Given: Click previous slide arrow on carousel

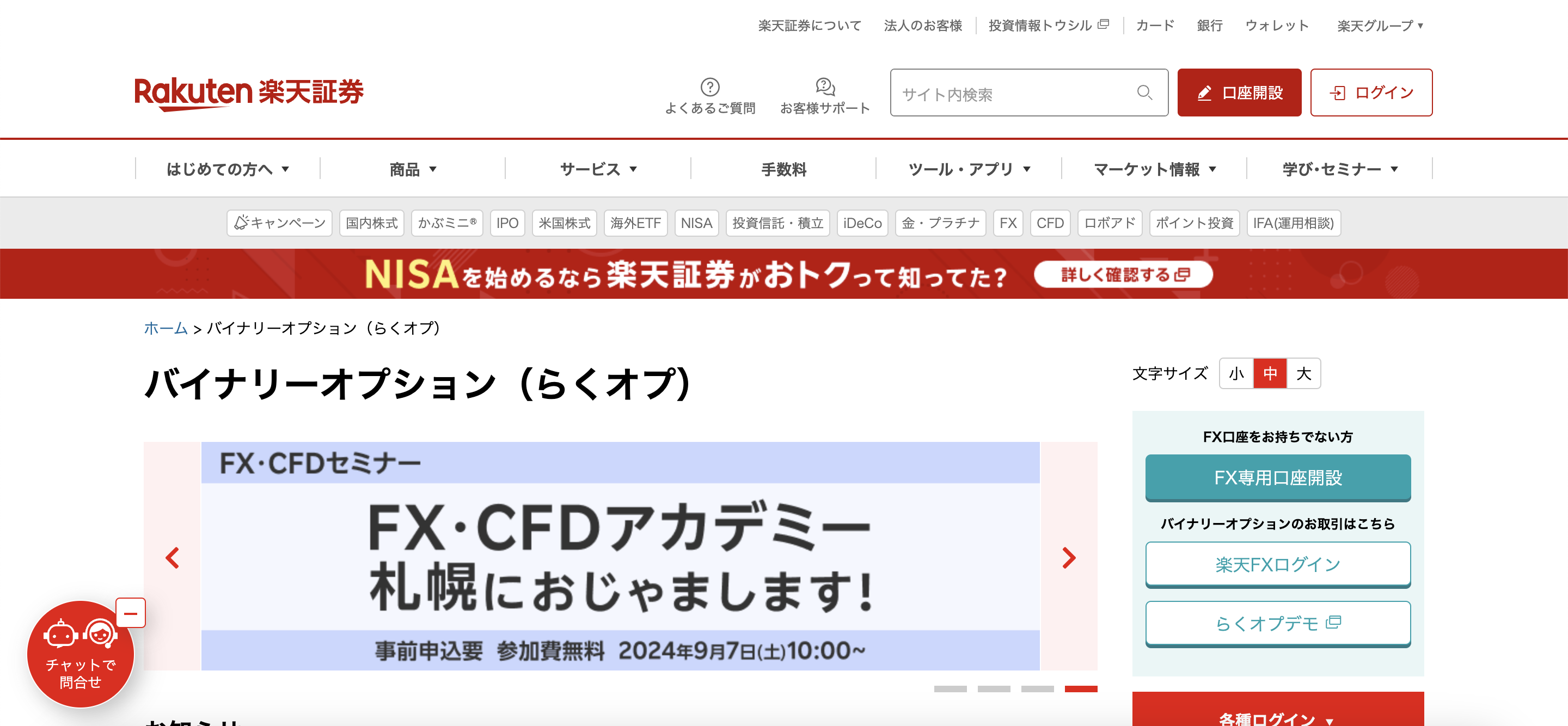Looking at the screenshot, I should coord(172,557).
